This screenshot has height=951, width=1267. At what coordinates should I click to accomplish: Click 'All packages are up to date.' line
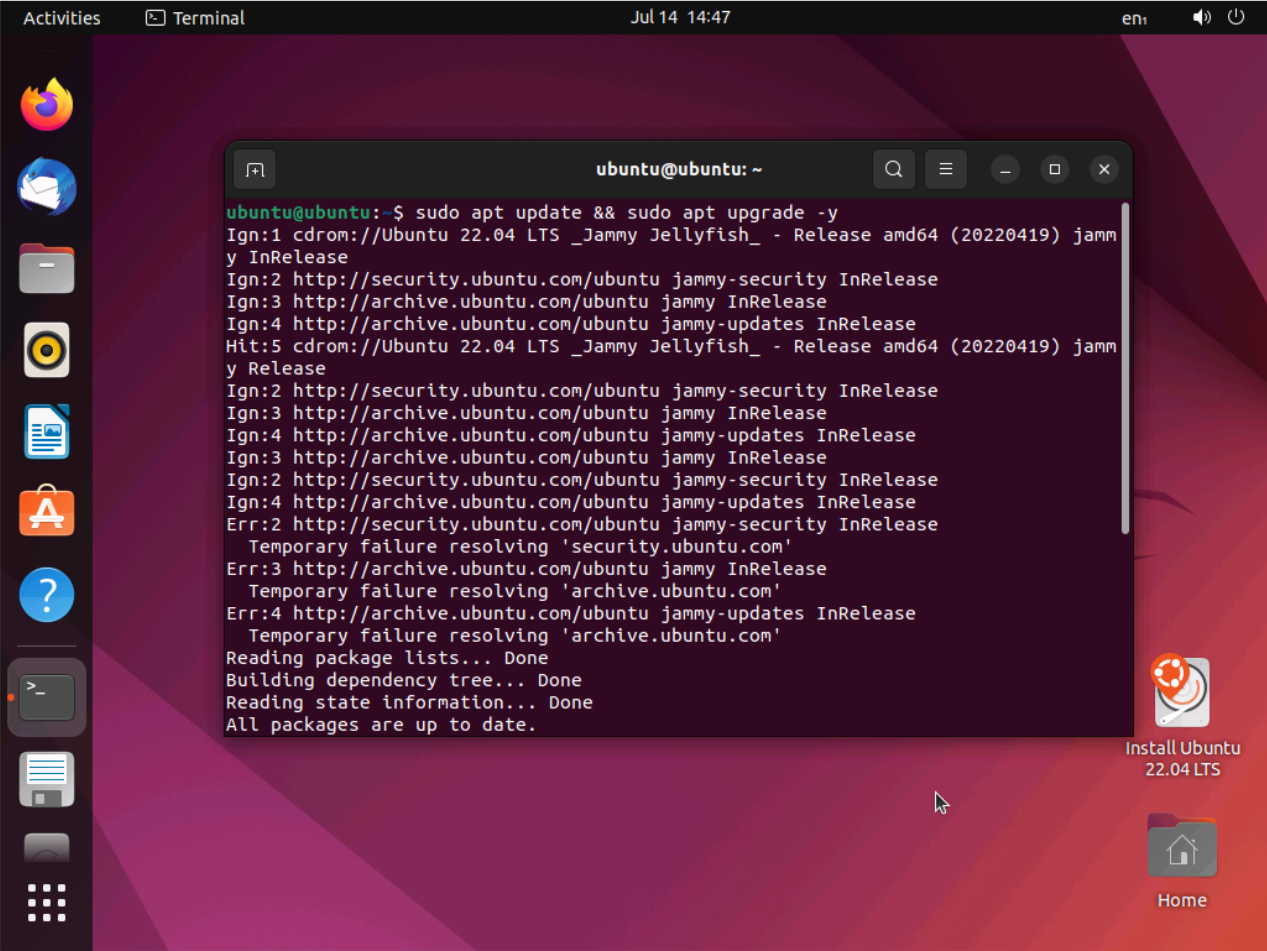pyautogui.click(x=381, y=725)
